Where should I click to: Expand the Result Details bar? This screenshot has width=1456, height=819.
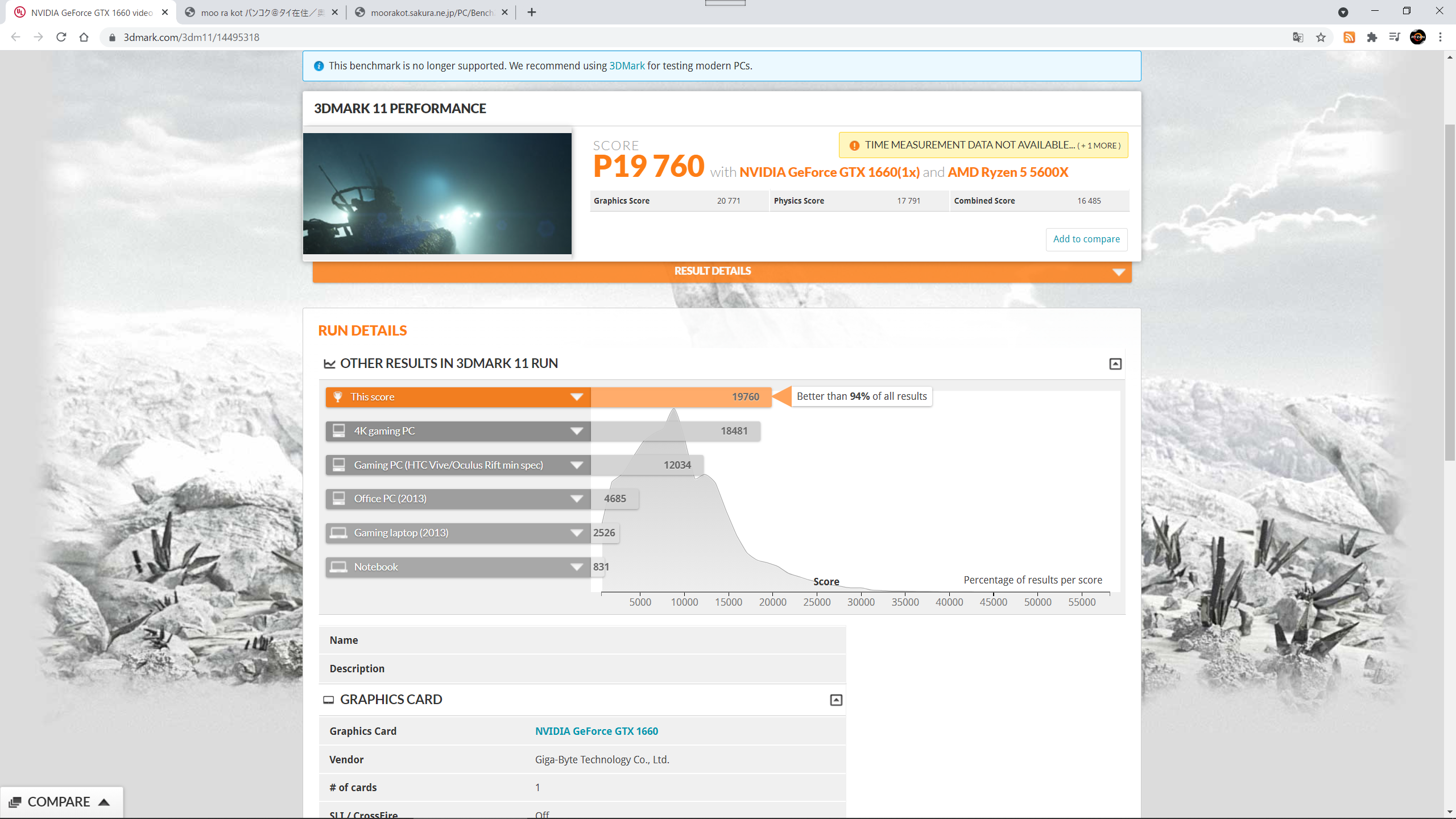coord(722,272)
